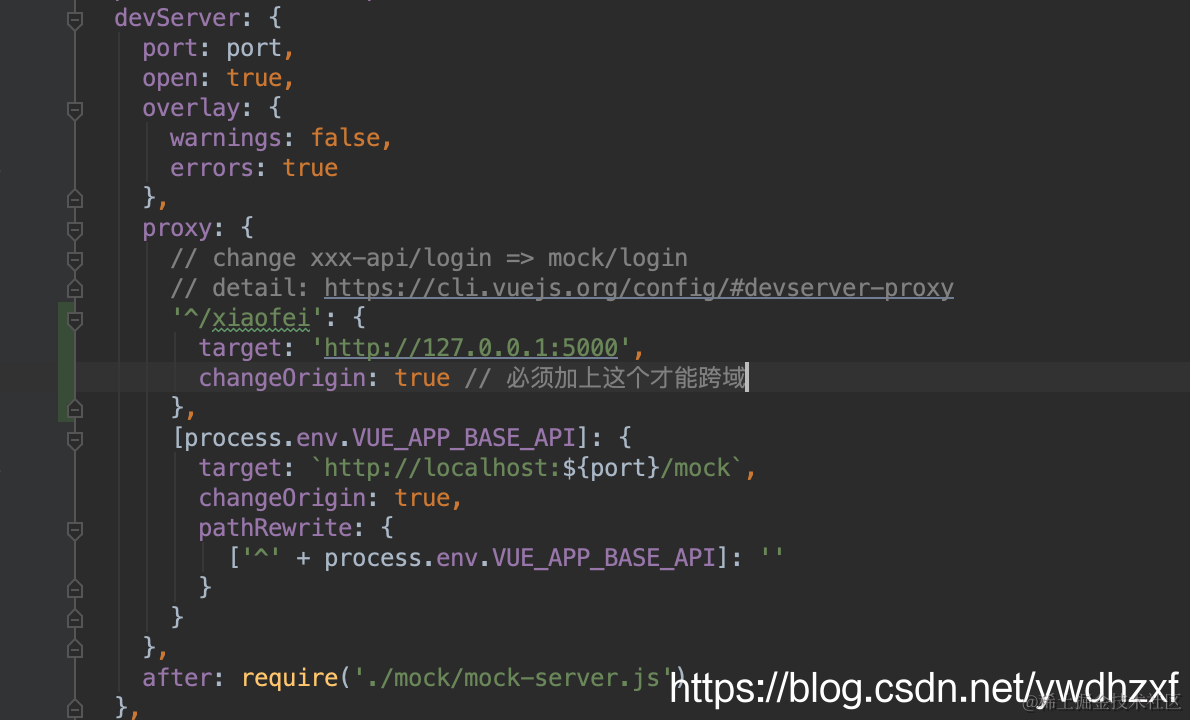Fold comment block starting at 'change xxx-api/login'

pos(74,259)
